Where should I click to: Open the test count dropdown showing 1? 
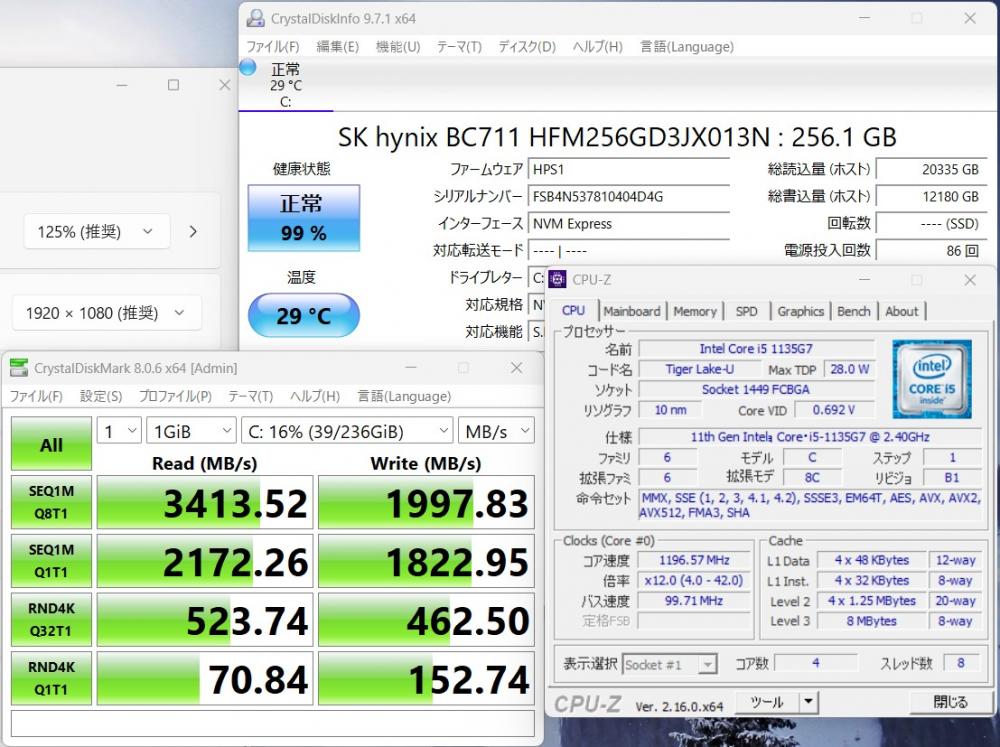pyautogui.click(x=117, y=431)
